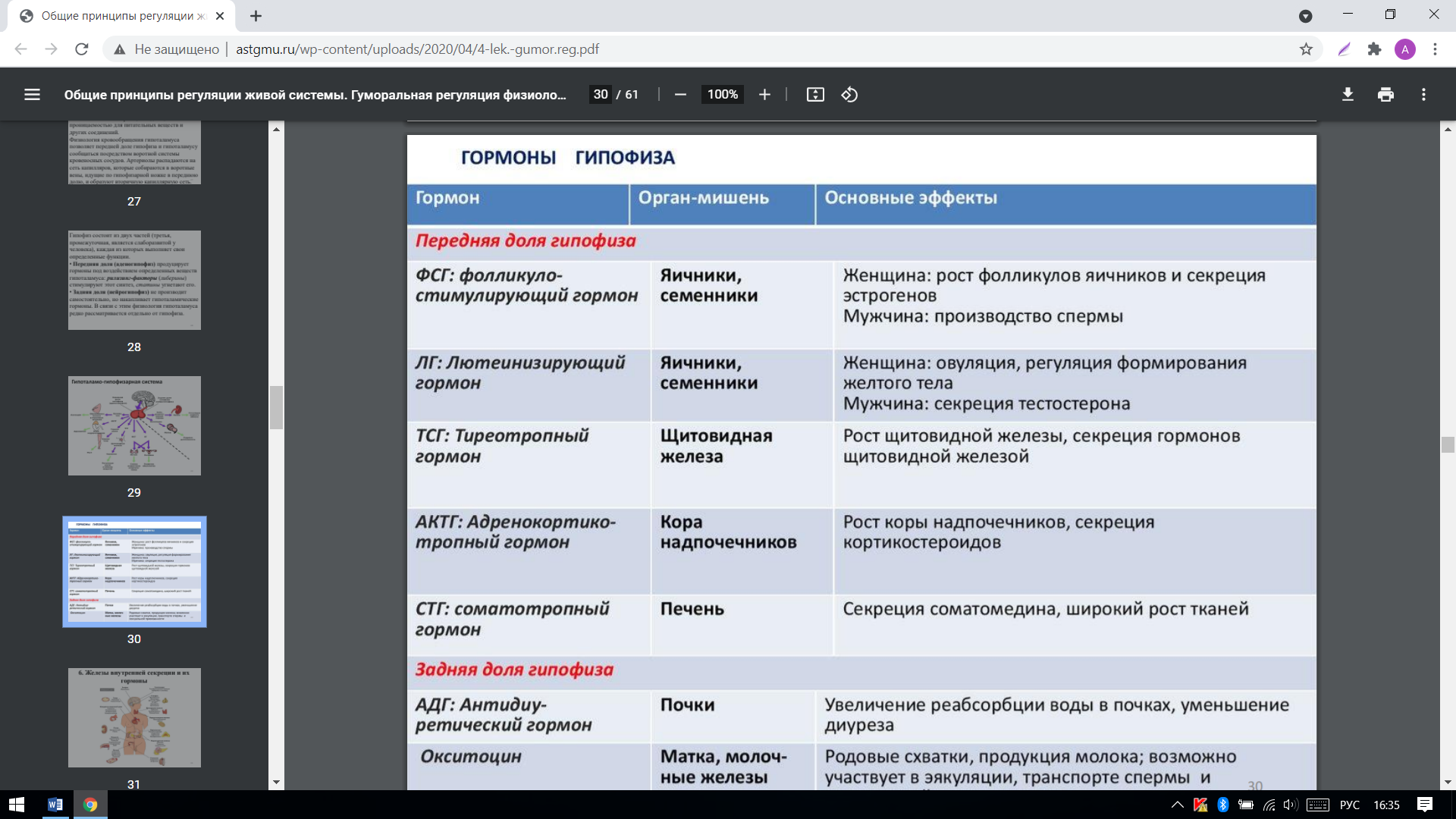This screenshot has width=1456, height=819.
Task: Click the document scrollbar thumb
Action: (1448, 444)
